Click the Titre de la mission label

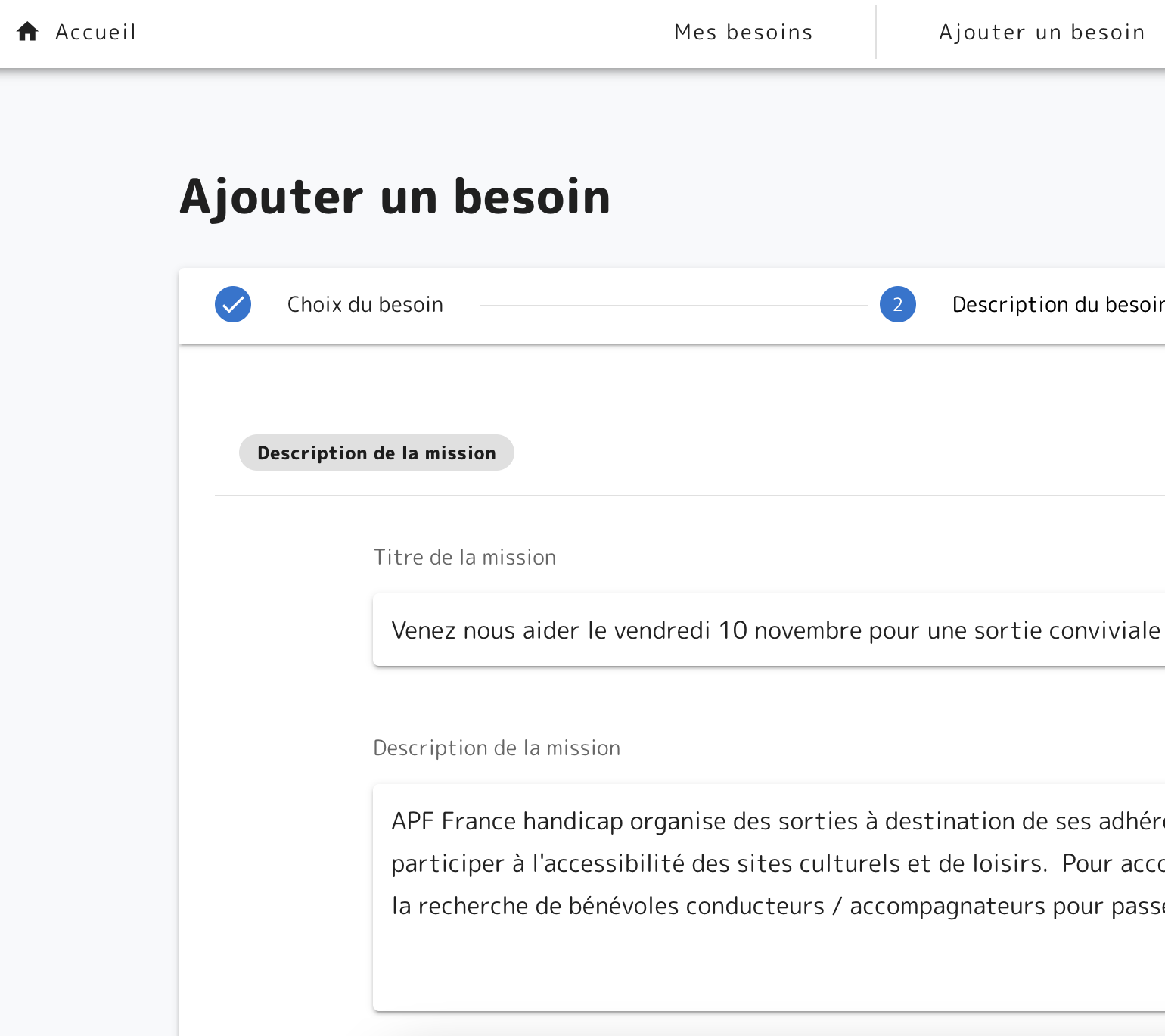coord(465,557)
